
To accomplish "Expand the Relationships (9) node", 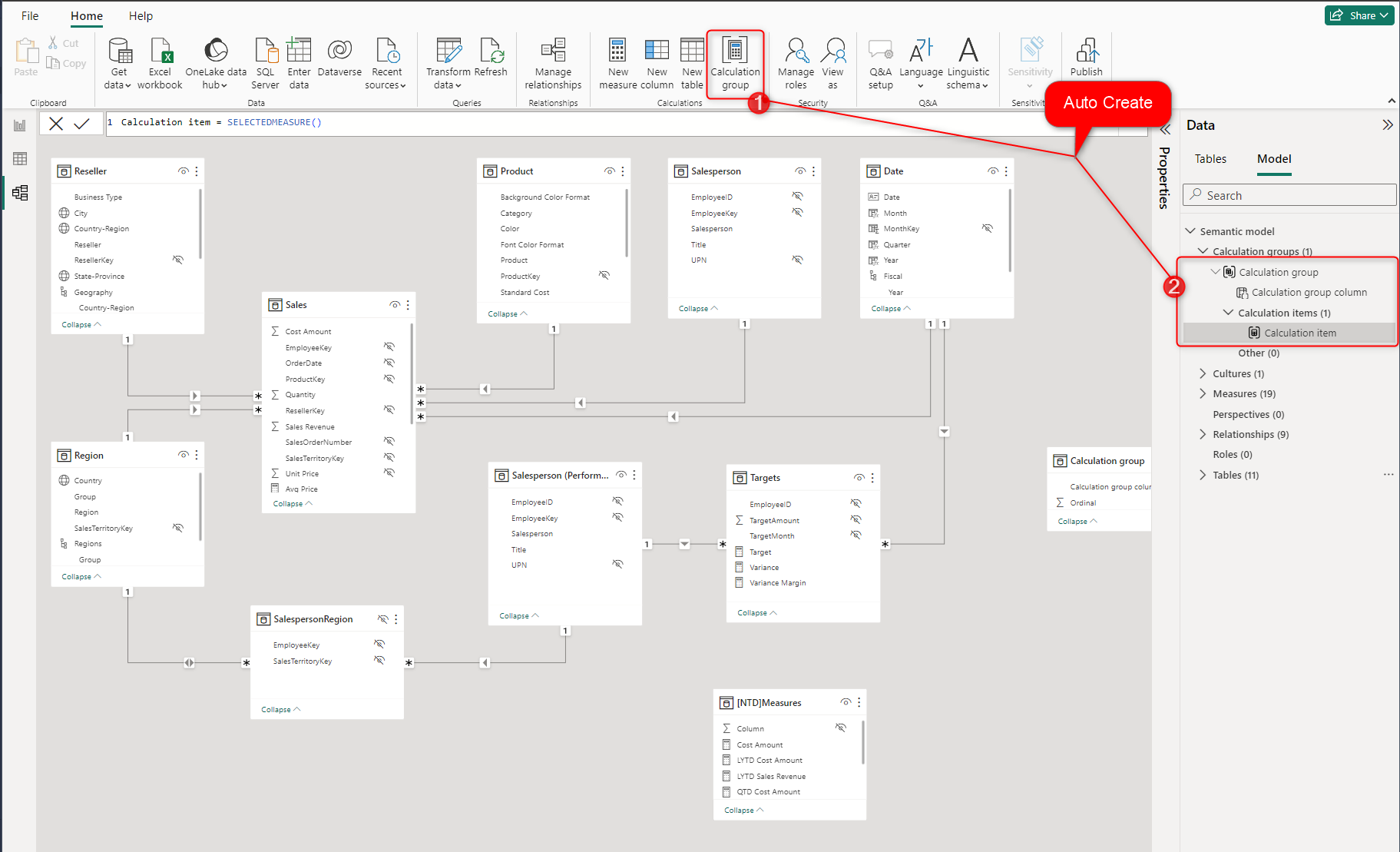I will pos(1203,434).
